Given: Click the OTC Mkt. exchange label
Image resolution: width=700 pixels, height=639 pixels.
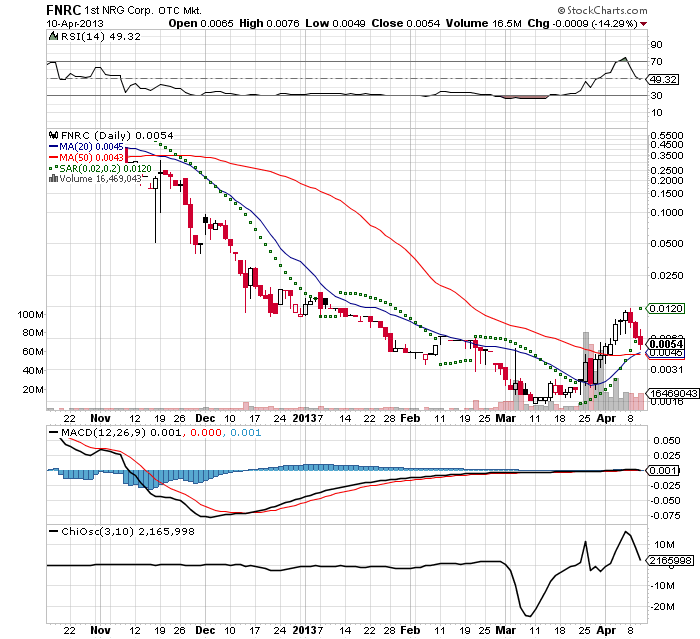Looking at the screenshot, I should click(180, 10).
